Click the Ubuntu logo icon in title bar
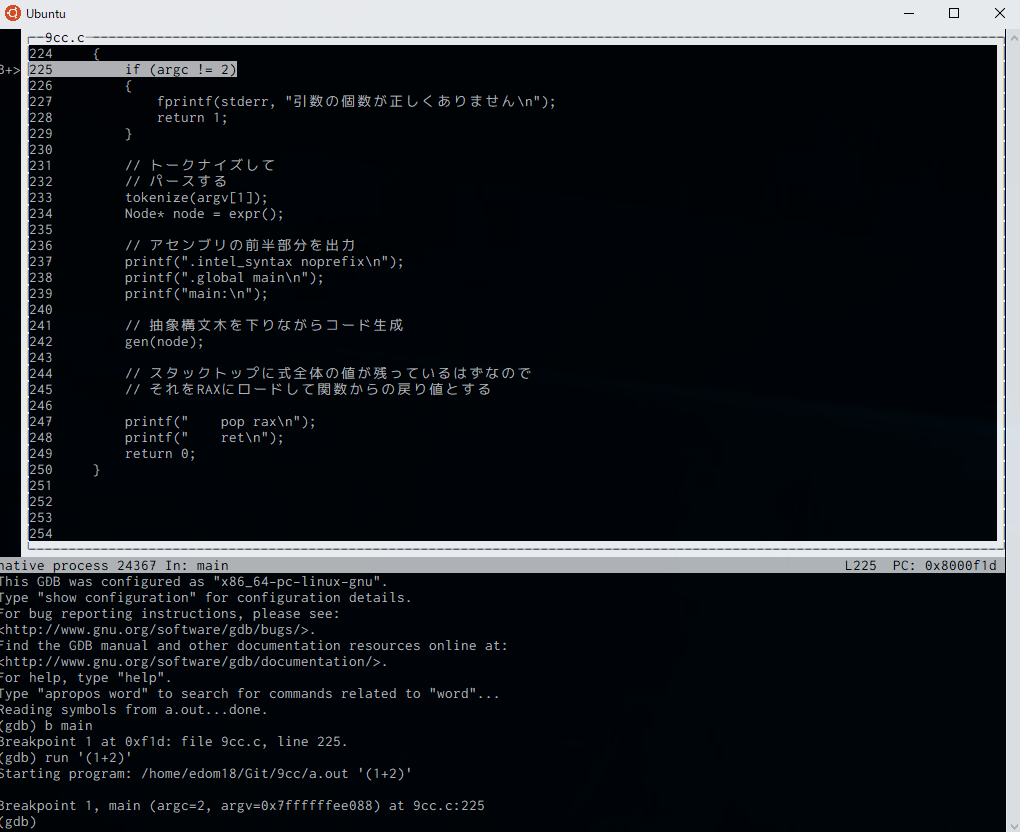This screenshot has width=1020, height=832. (x=12, y=13)
